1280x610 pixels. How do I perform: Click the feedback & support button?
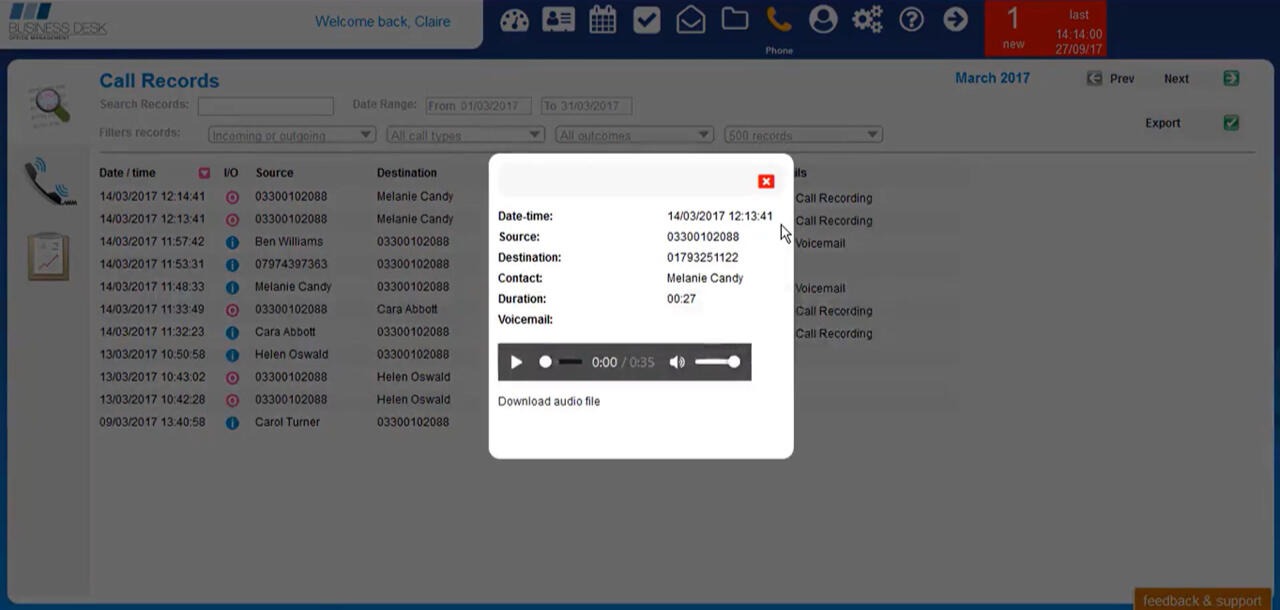[x=1202, y=600]
